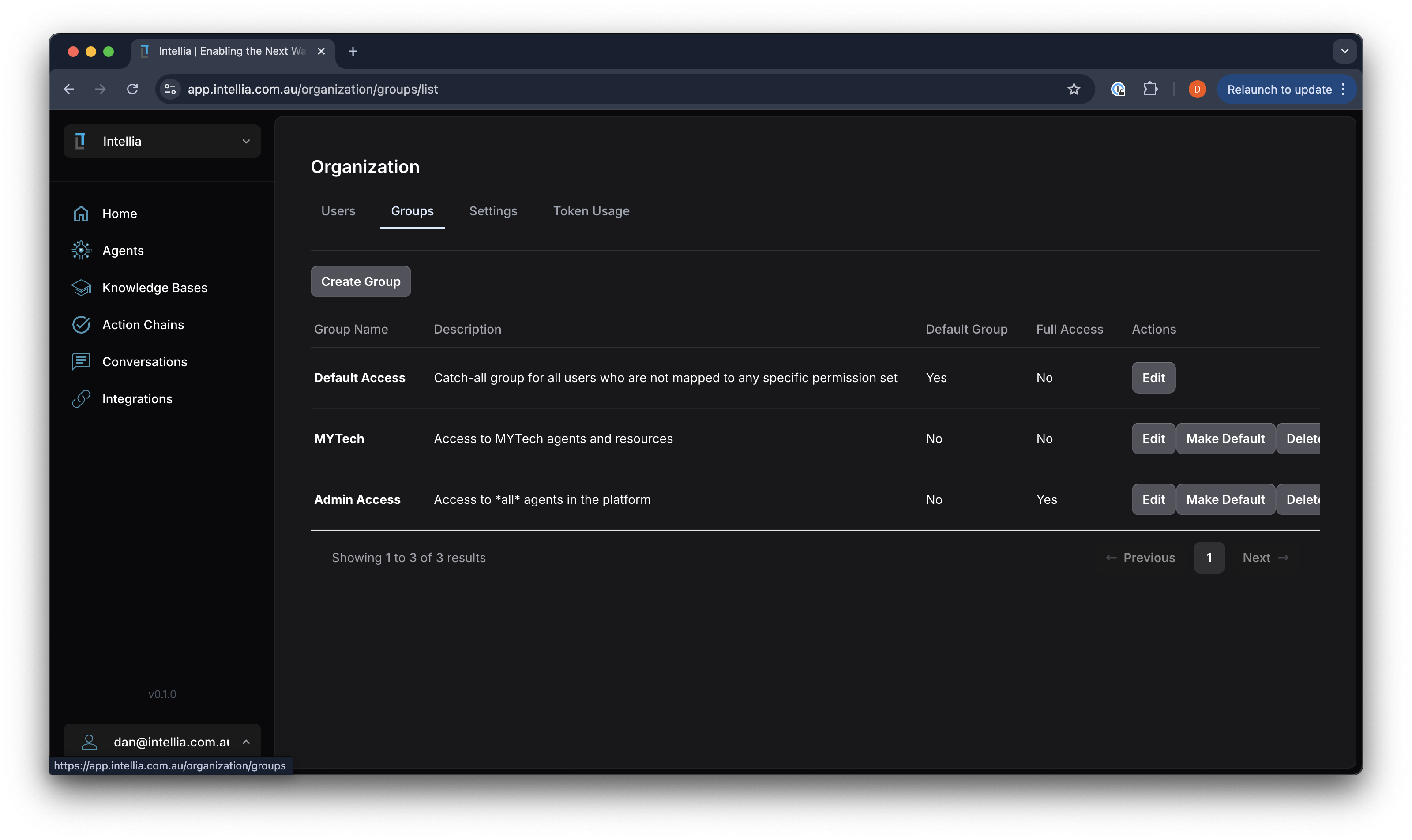Click Admin Access's Full Access 'Yes' value
Image resolution: width=1412 pixels, height=840 pixels.
[1046, 499]
